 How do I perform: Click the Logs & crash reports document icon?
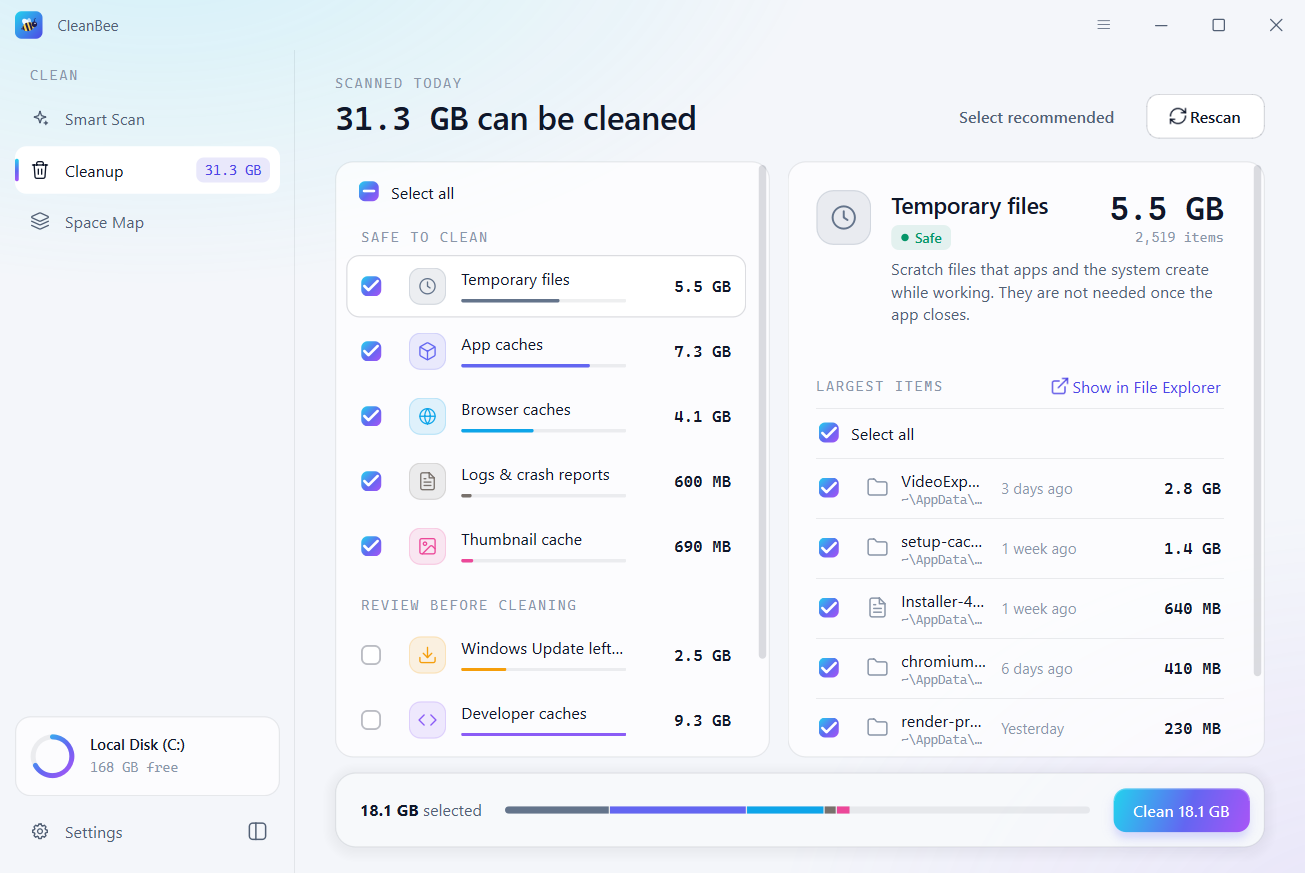pyautogui.click(x=427, y=481)
